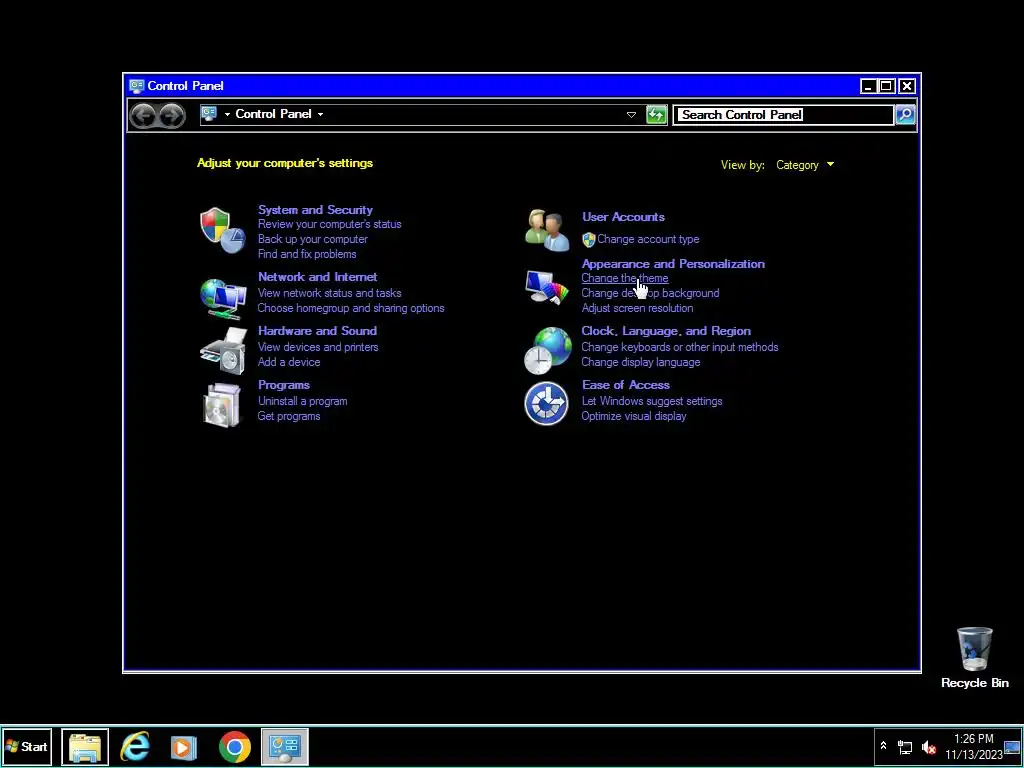
Task: Click the muted volume tray icon
Action: click(928, 746)
